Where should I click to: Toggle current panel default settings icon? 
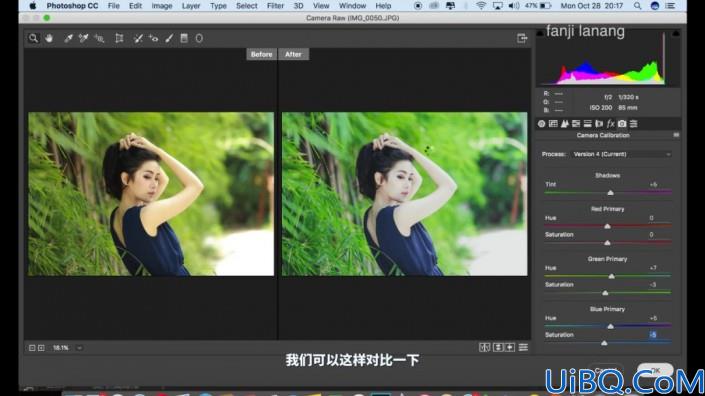click(x=523, y=347)
